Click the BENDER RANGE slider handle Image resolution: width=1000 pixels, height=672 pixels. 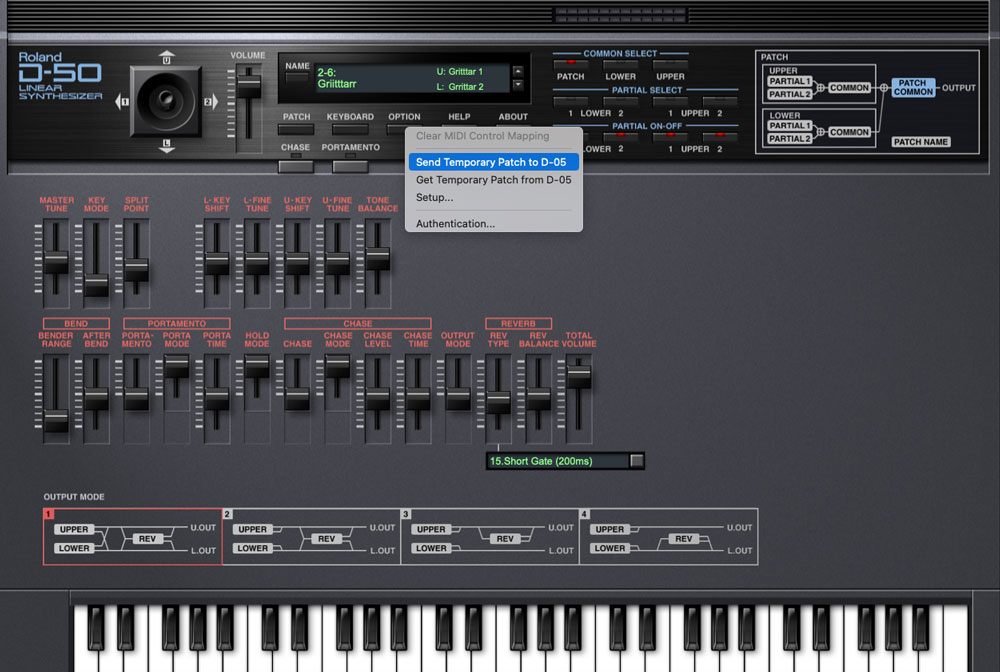click(x=56, y=421)
